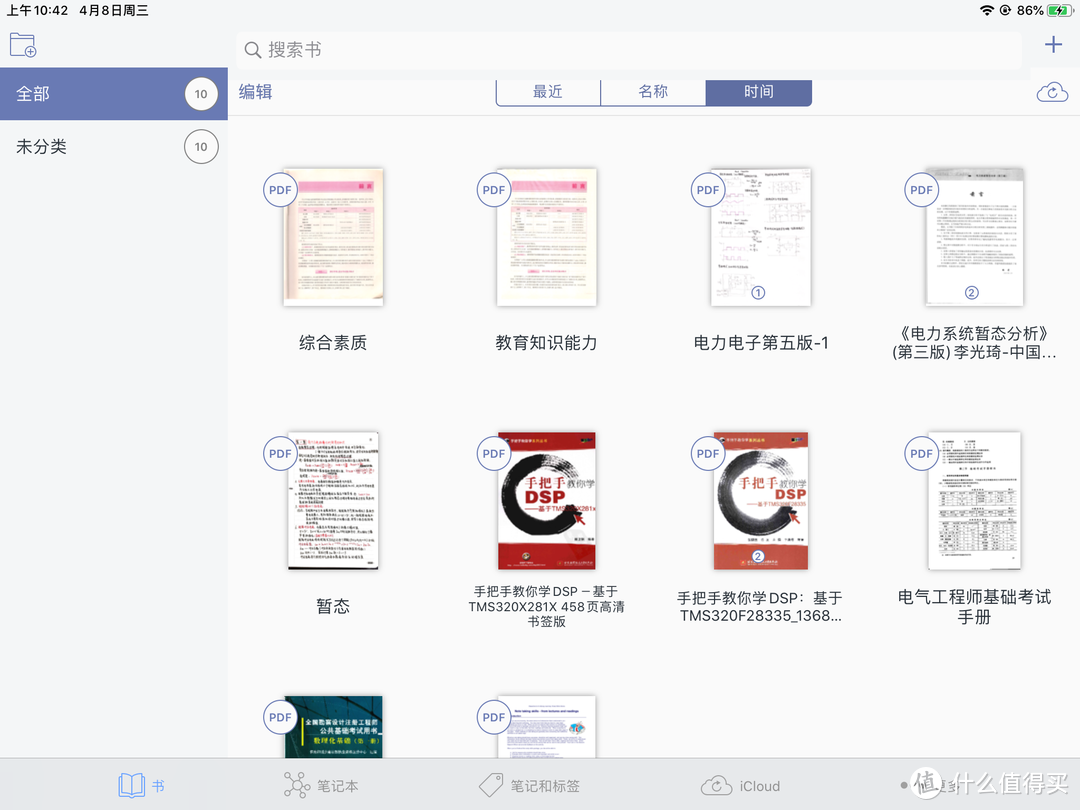
Task: Tap the cloud sync icon
Action: (1052, 92)
